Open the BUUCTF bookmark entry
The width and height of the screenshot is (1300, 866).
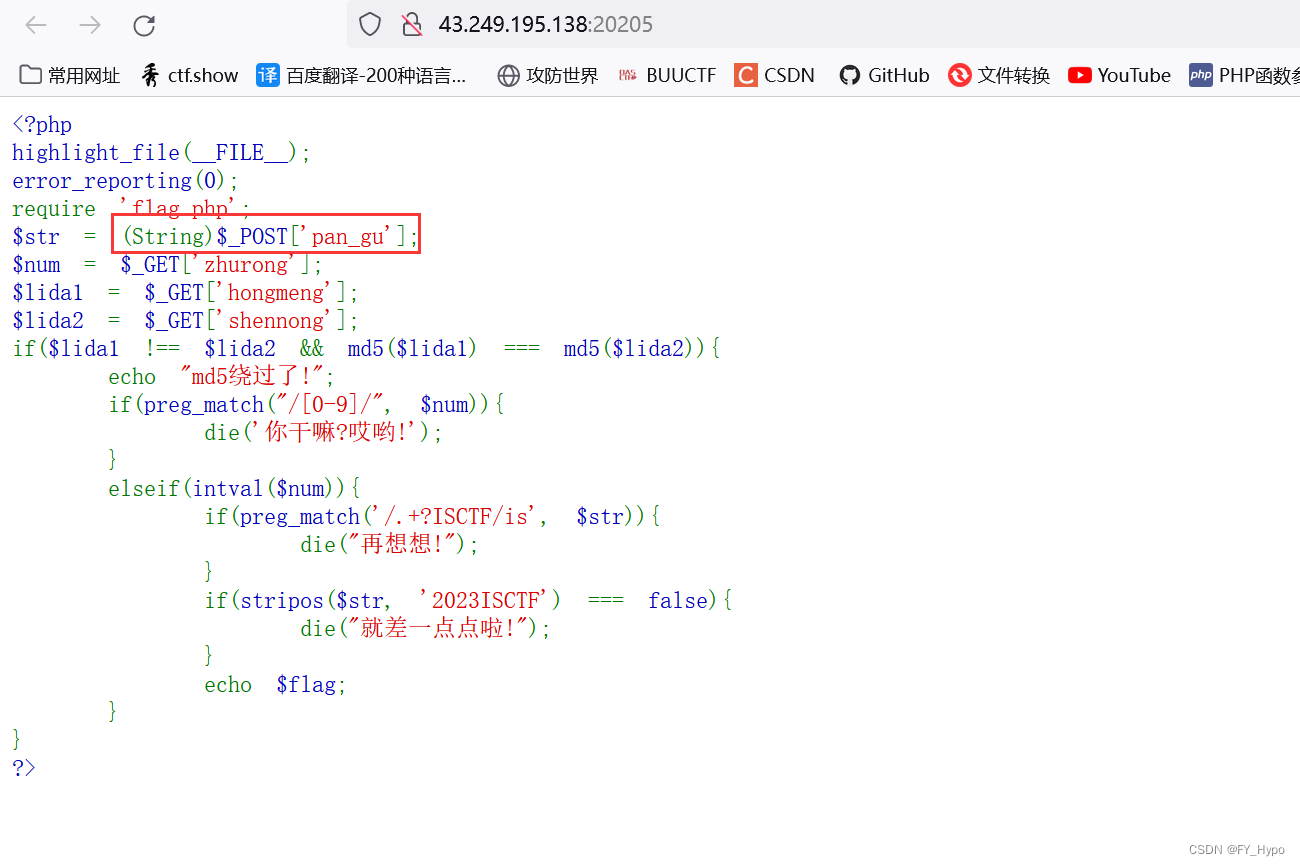pos(667,74)
